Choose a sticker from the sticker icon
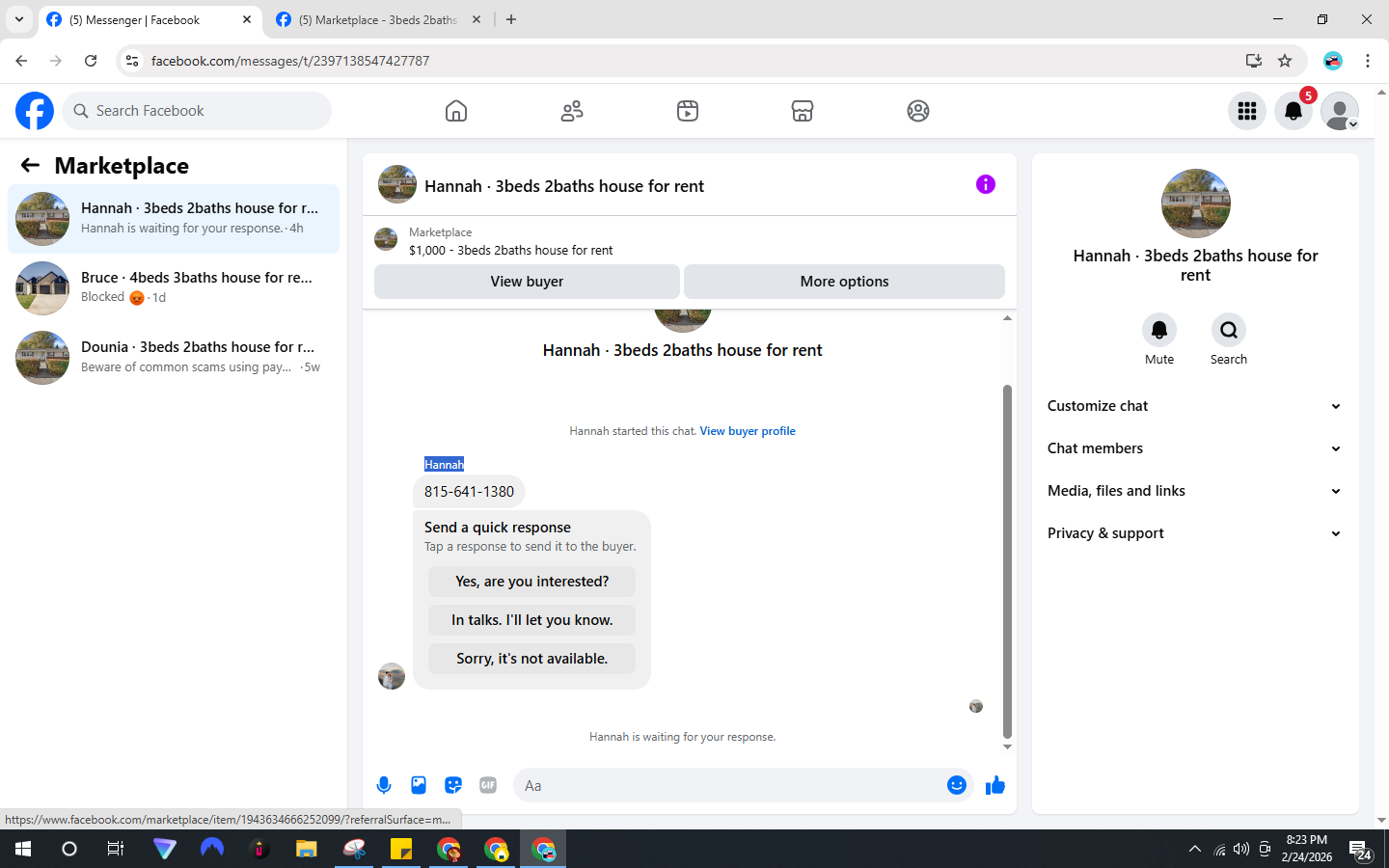 pyautogui.click(x=453, y=785)
